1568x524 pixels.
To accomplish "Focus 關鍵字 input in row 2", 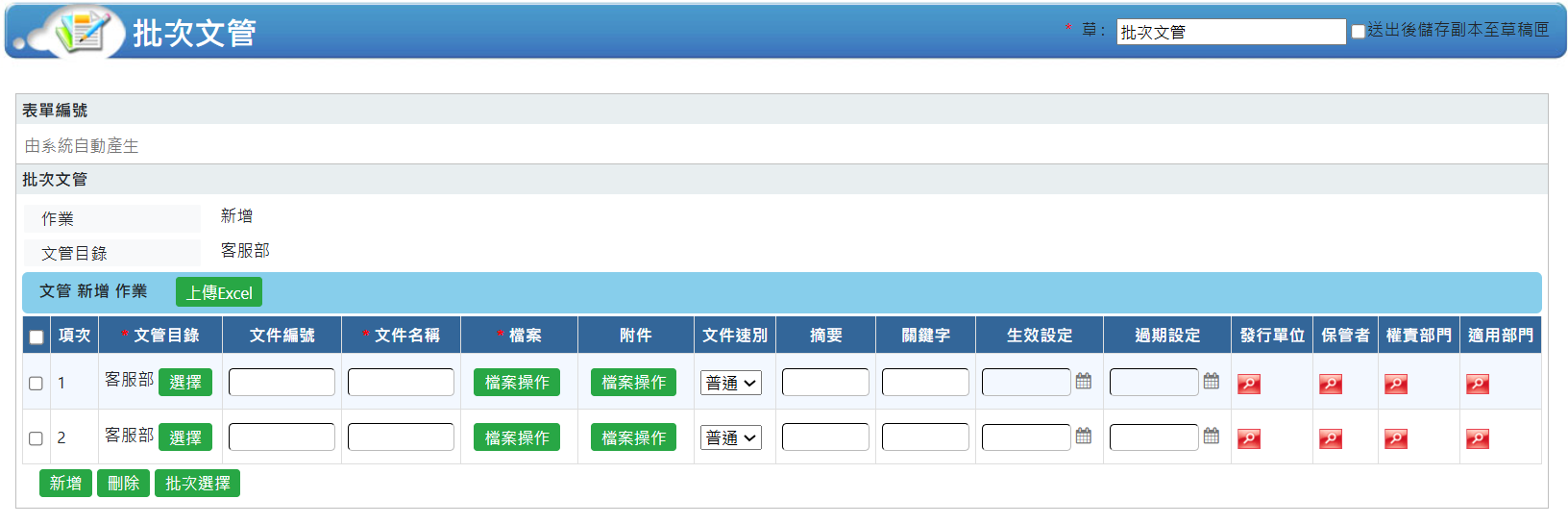I will (x=925, y=437).
